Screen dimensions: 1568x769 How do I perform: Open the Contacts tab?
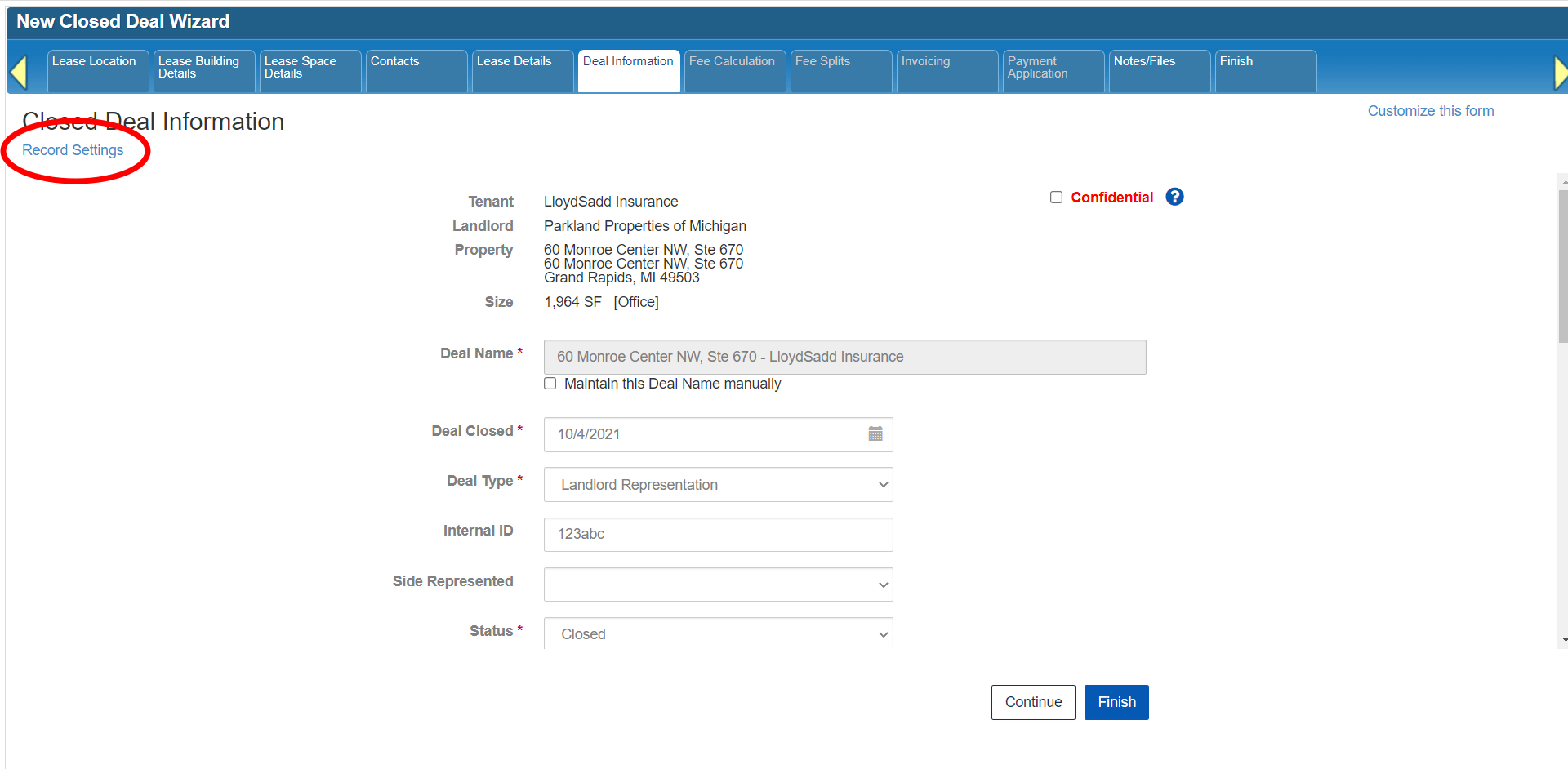(415, 70)
